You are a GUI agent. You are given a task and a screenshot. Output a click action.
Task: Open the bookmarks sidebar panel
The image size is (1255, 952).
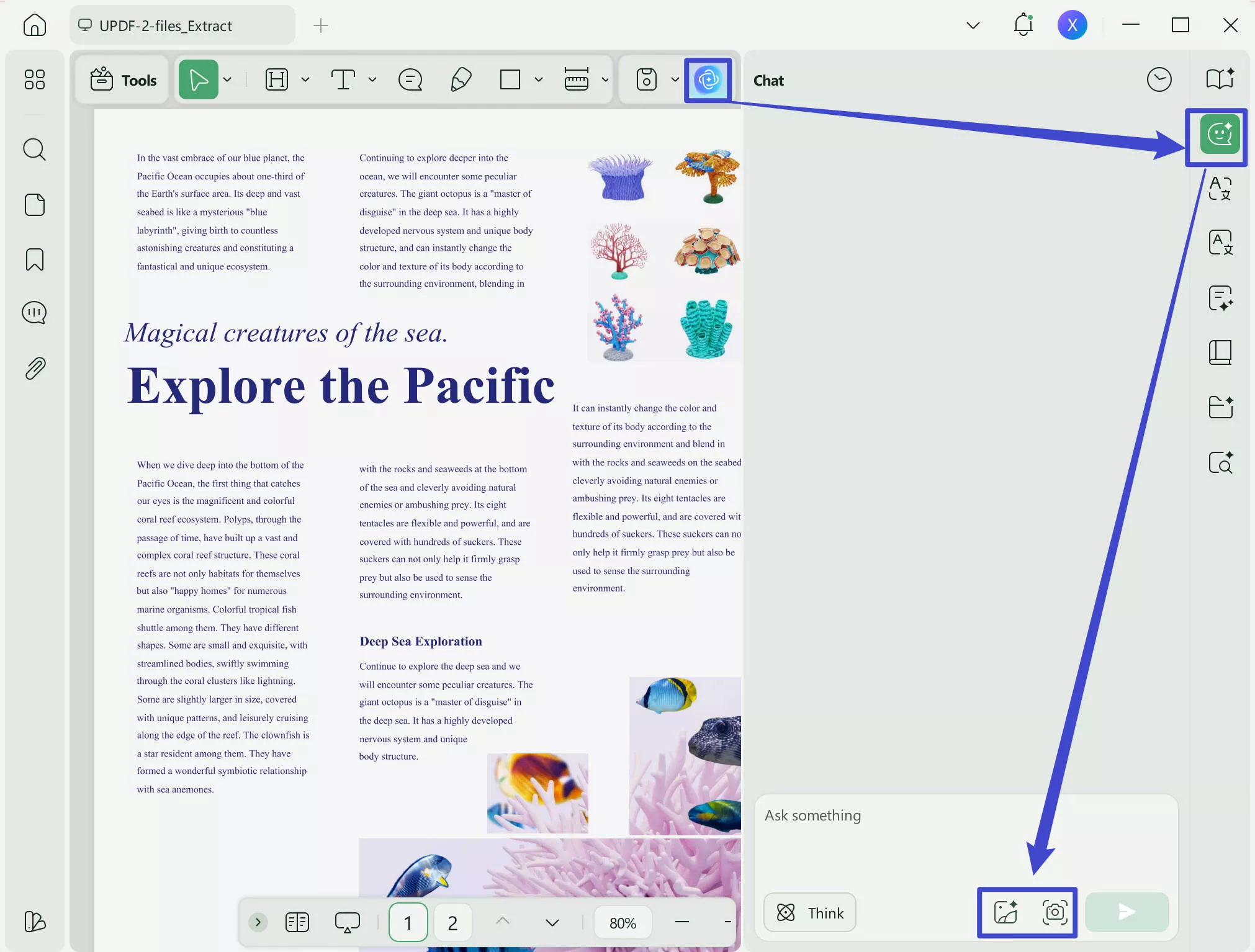point(35,259)
